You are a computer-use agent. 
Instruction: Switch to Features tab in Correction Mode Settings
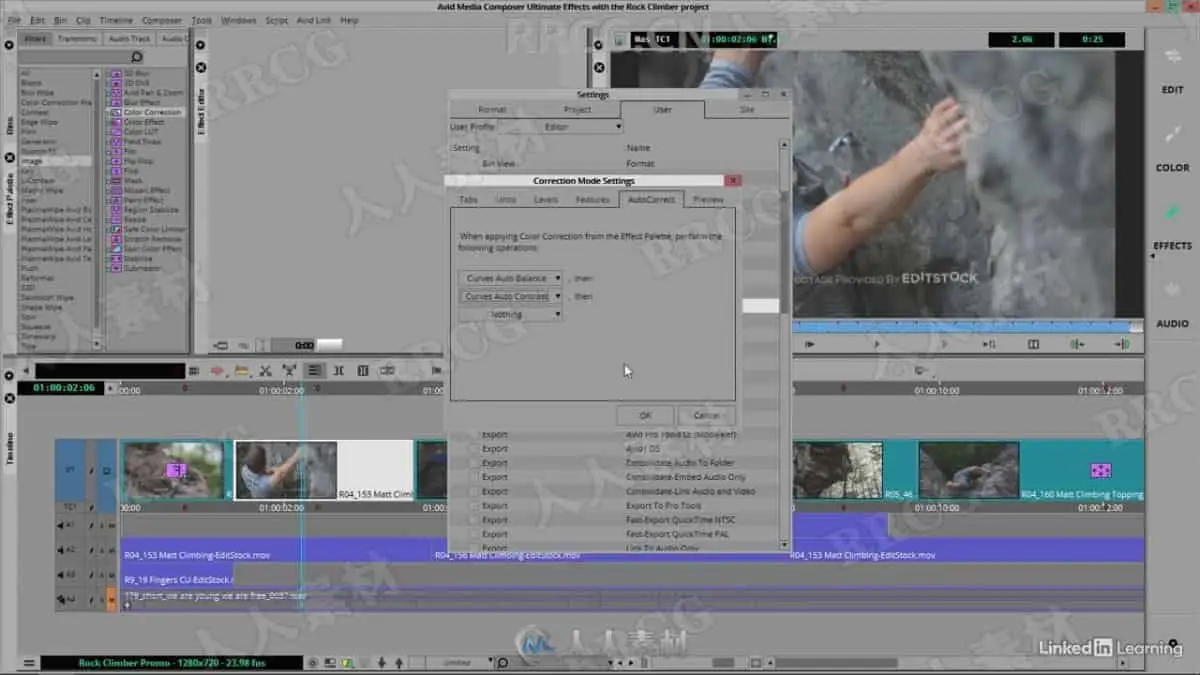(x=592, y=200)
